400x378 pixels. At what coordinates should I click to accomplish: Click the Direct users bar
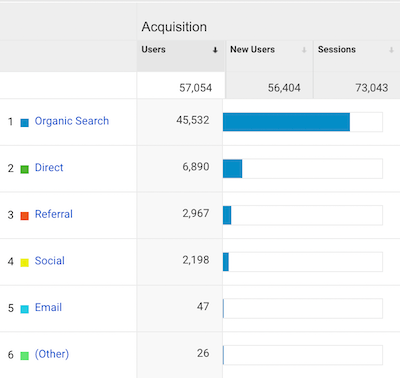[232, 169]
